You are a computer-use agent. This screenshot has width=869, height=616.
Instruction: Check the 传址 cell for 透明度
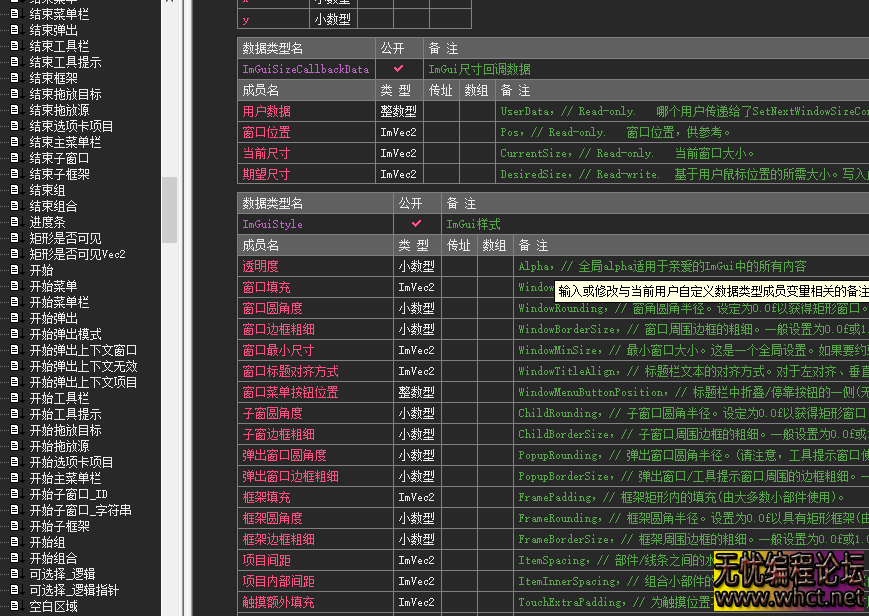point(459,267)
